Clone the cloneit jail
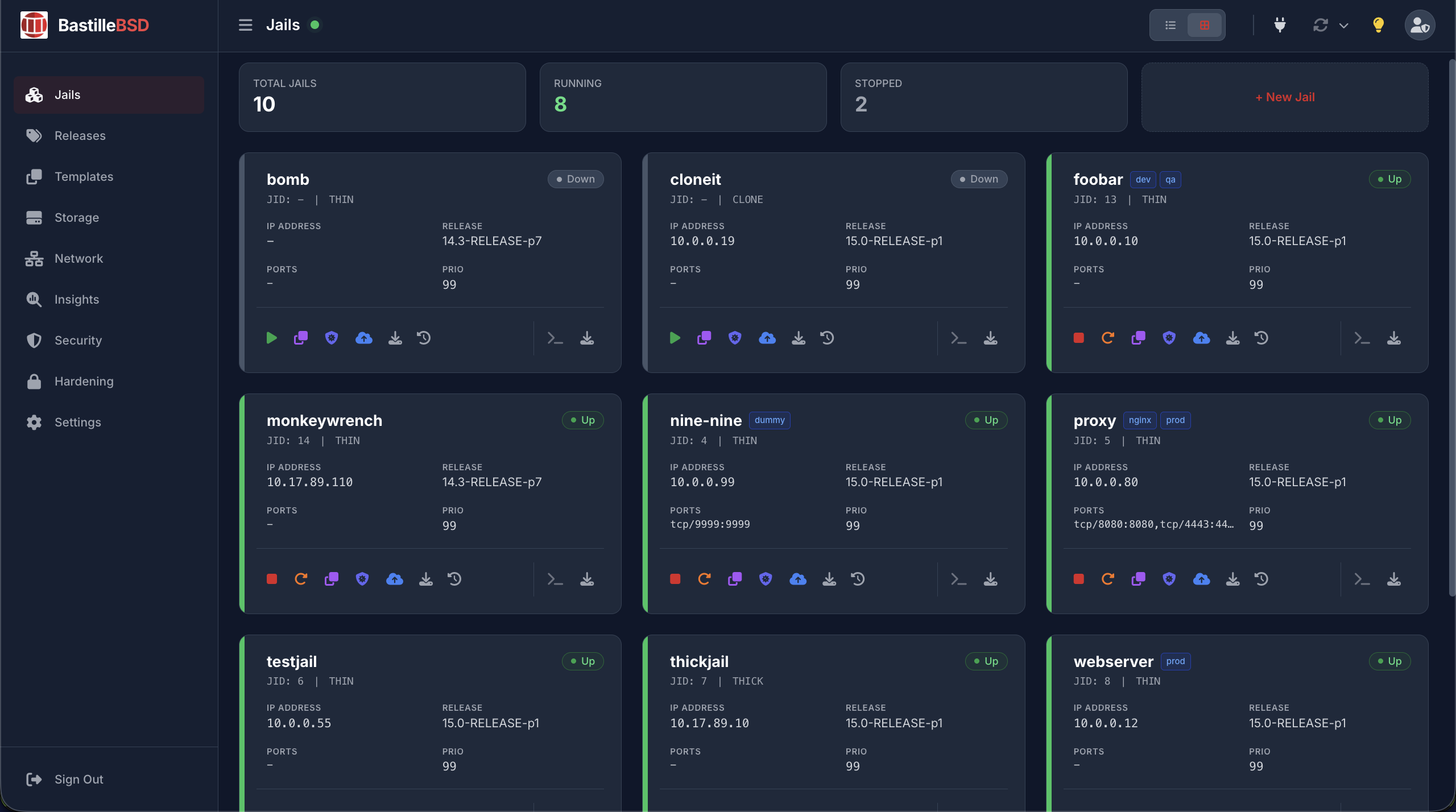Viewport: 1456px width, 812px height. click(704, 338)
